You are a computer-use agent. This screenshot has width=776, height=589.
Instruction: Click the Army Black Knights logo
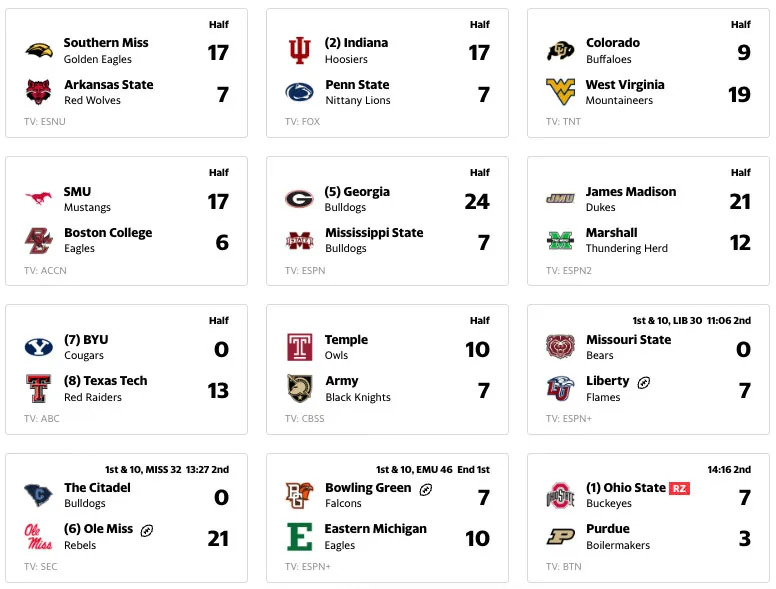(299, 389)
